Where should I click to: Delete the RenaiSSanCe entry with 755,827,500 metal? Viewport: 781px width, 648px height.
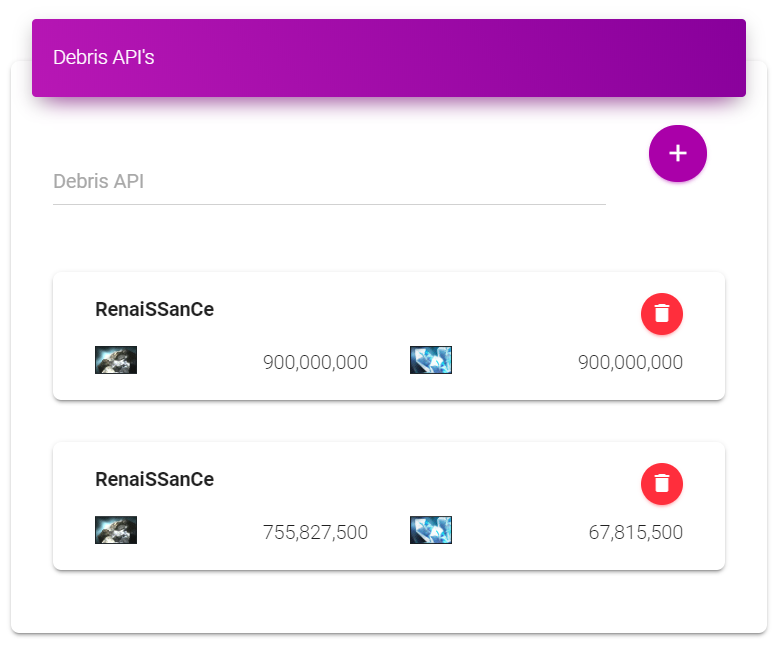click(x=661, y=484)
